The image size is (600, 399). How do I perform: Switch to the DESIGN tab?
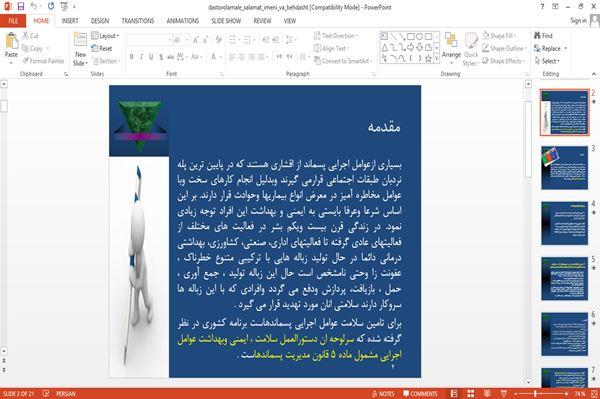[x=100, y=21]
